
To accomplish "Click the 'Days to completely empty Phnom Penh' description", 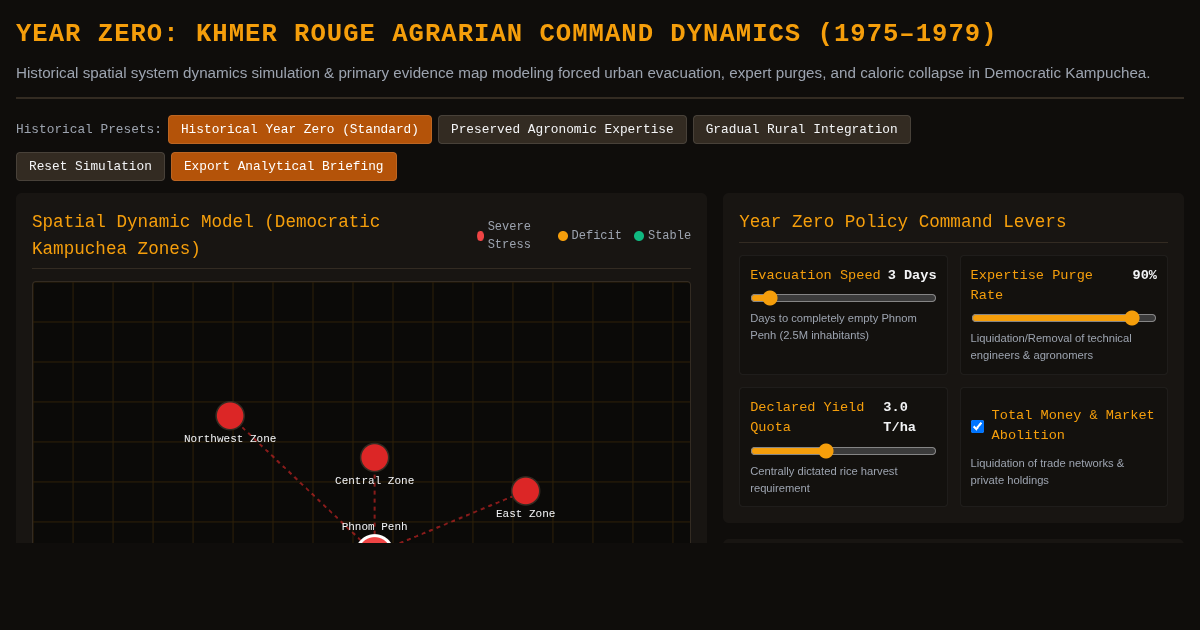I will click(x=833, y=326).
